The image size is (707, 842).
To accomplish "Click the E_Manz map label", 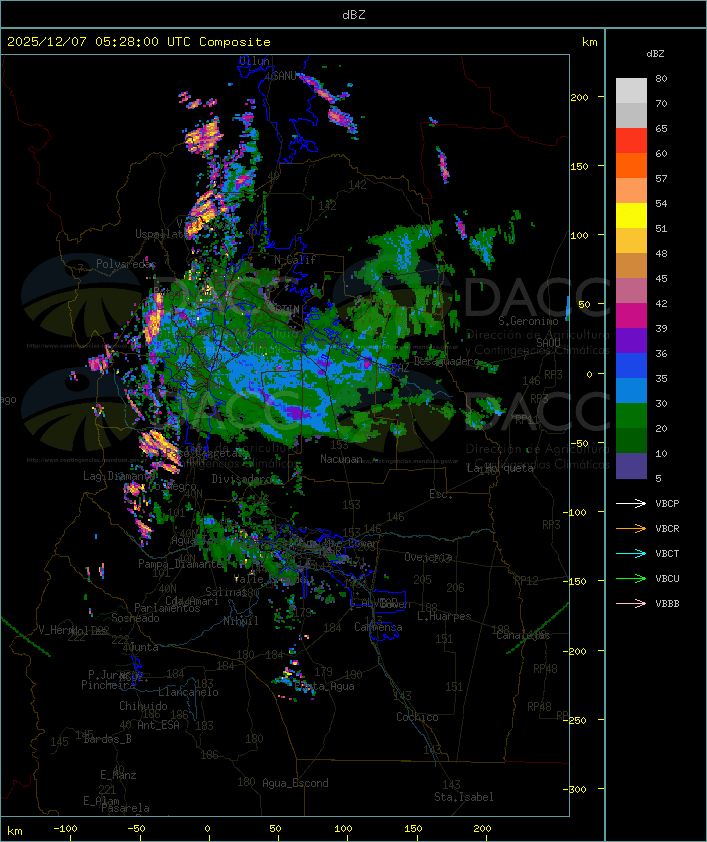I will (118, 775).
